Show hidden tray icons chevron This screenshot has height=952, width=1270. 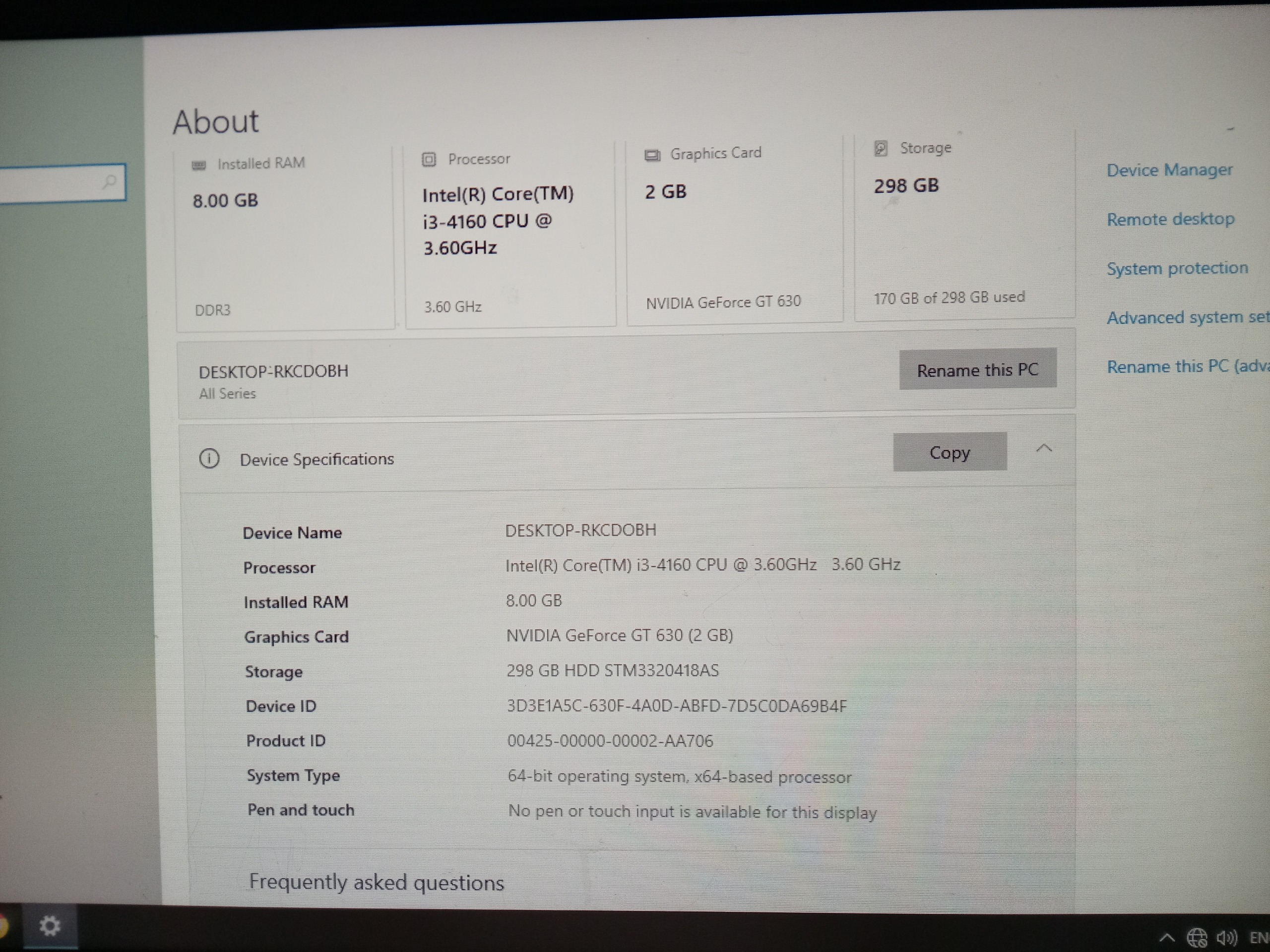pos(1166,938)
